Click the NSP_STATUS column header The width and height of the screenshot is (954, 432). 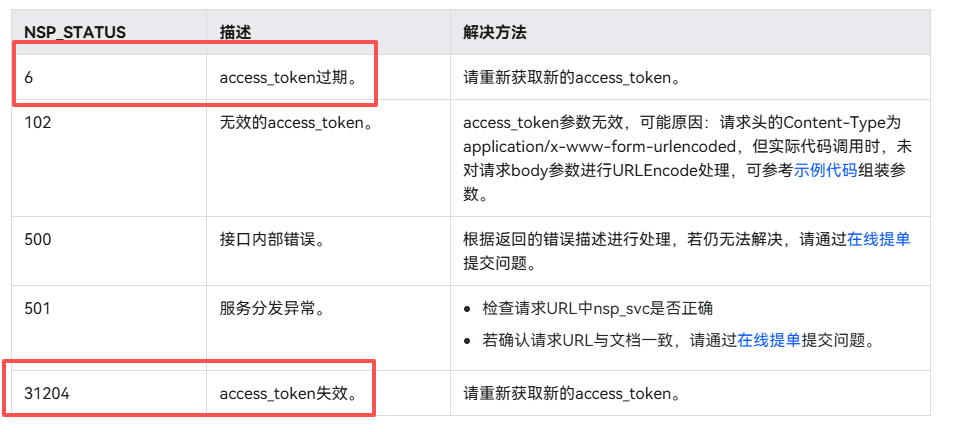[75, 32]
